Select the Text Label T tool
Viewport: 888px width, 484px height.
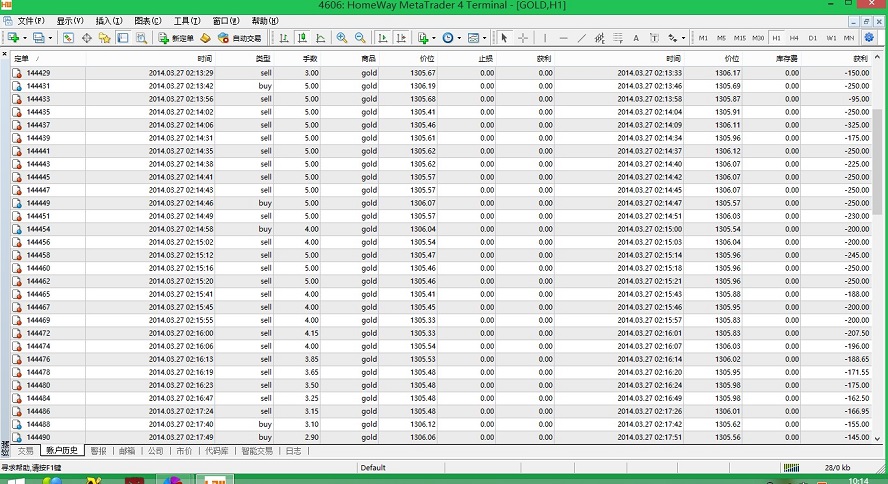pos(654,38)
